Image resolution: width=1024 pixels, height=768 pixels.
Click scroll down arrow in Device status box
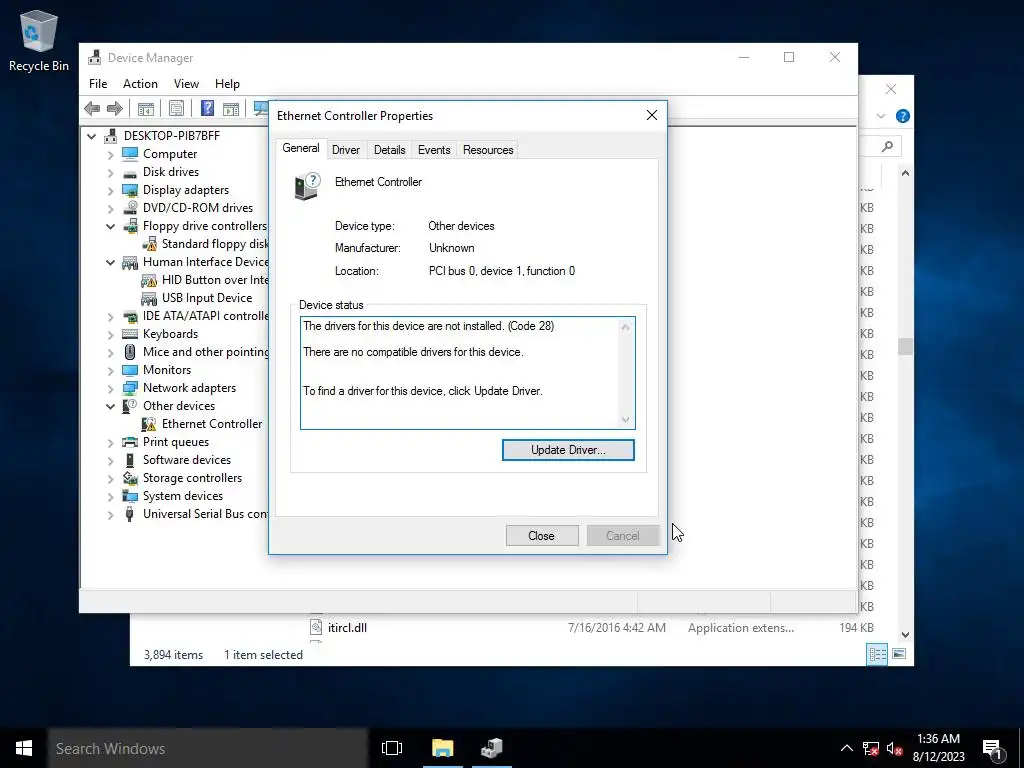point(626,420)
